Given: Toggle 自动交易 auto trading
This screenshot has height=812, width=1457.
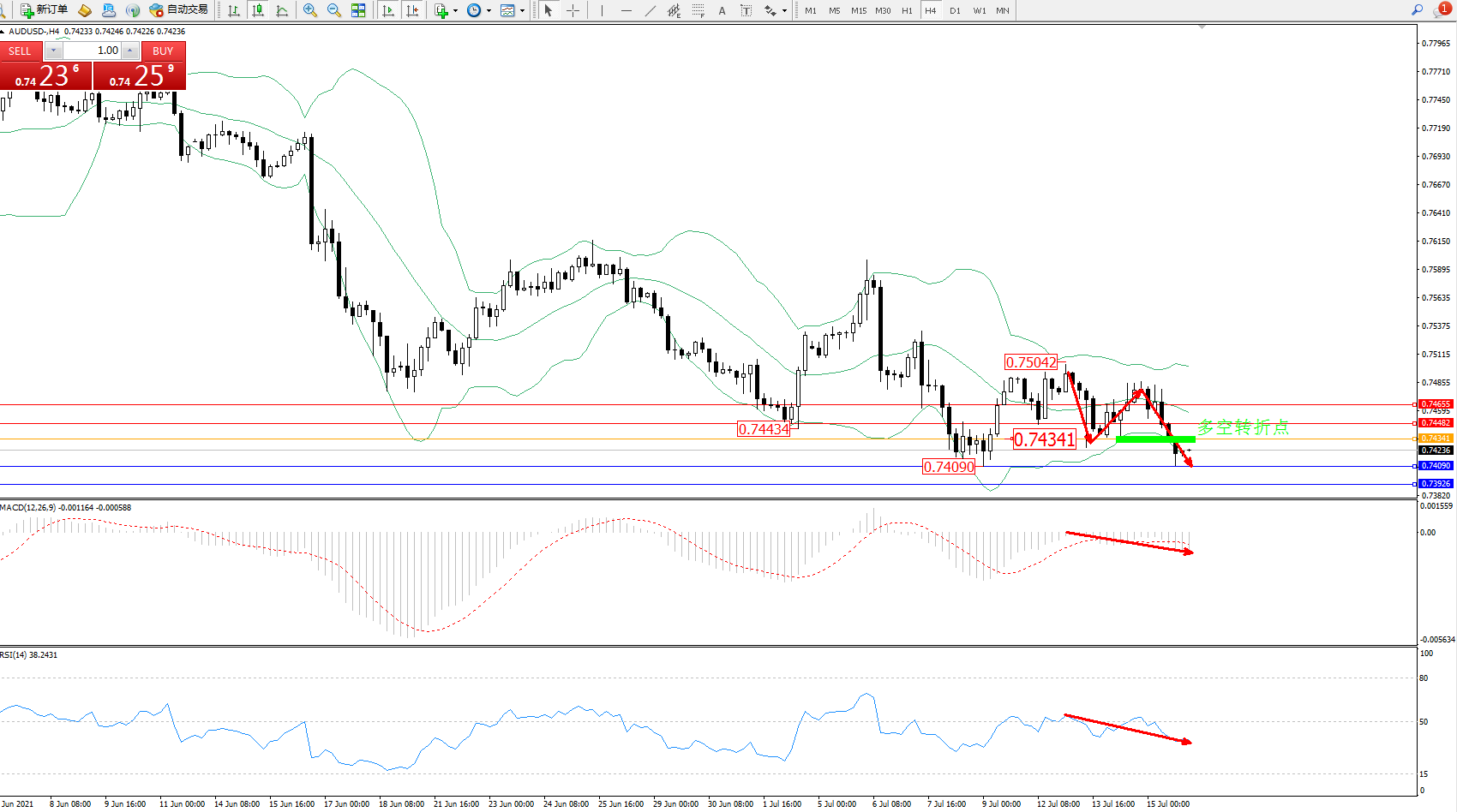Looking at the screenshot, I should pos(179,10).
